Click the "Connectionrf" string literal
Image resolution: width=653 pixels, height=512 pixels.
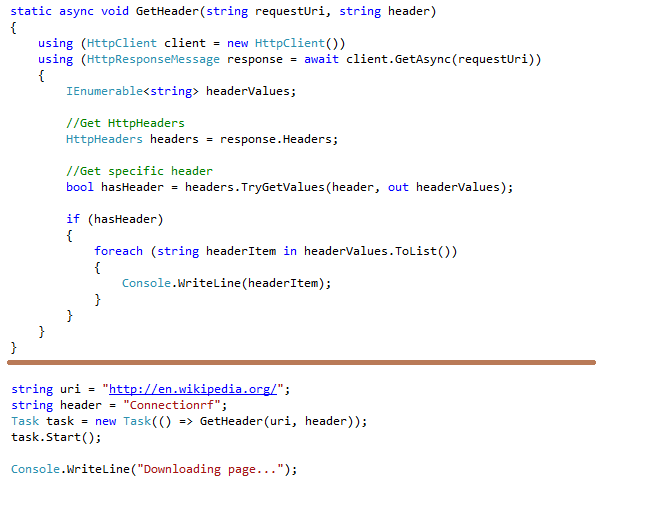[172, 405]
